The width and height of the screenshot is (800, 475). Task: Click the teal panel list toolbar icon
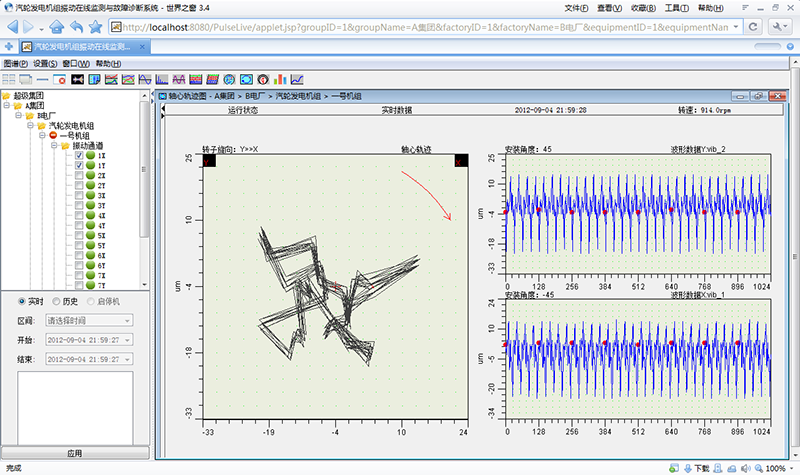point(94,79)
